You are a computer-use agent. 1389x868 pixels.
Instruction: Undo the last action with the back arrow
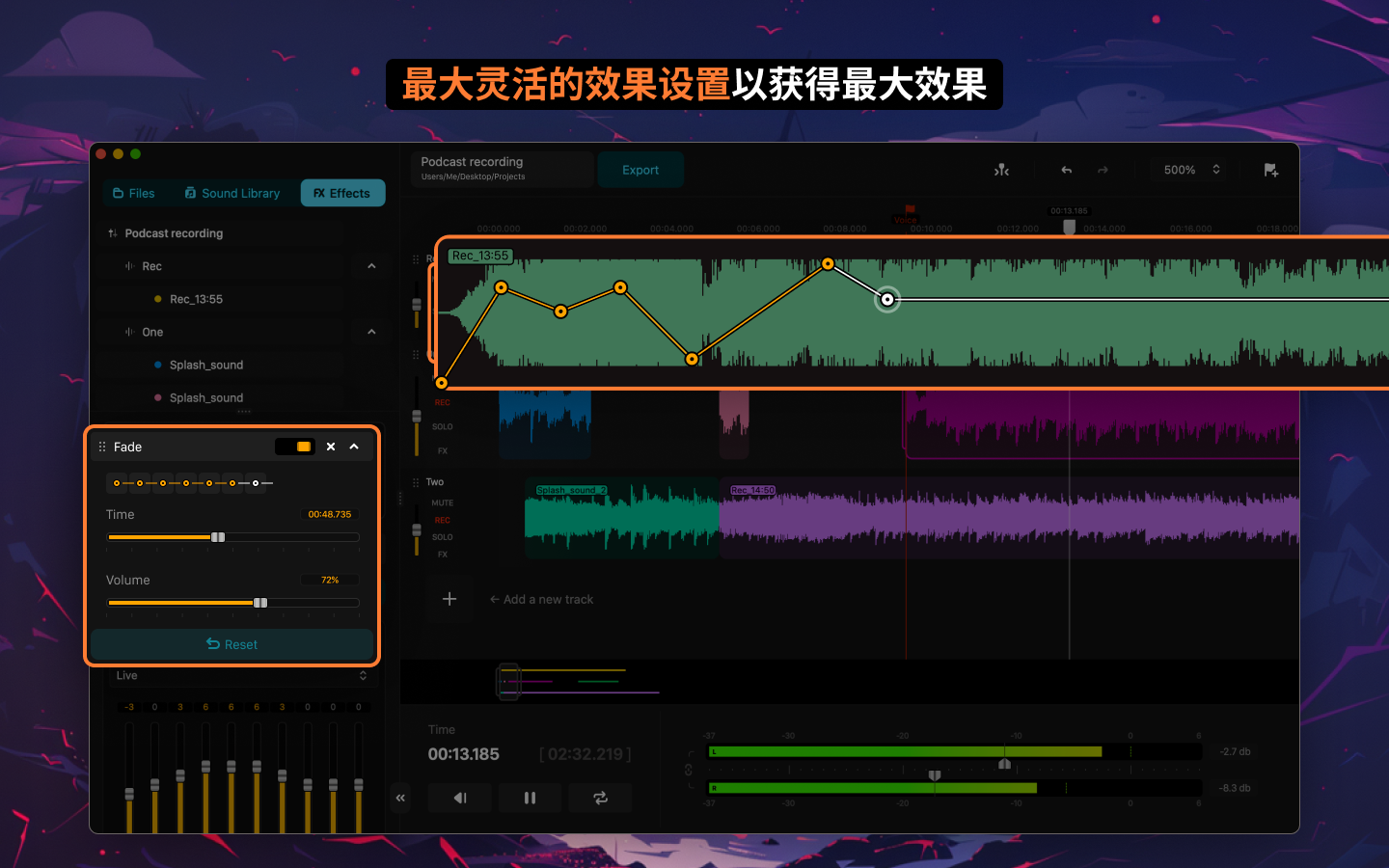pyautogui.click(x=1066, y=170)
